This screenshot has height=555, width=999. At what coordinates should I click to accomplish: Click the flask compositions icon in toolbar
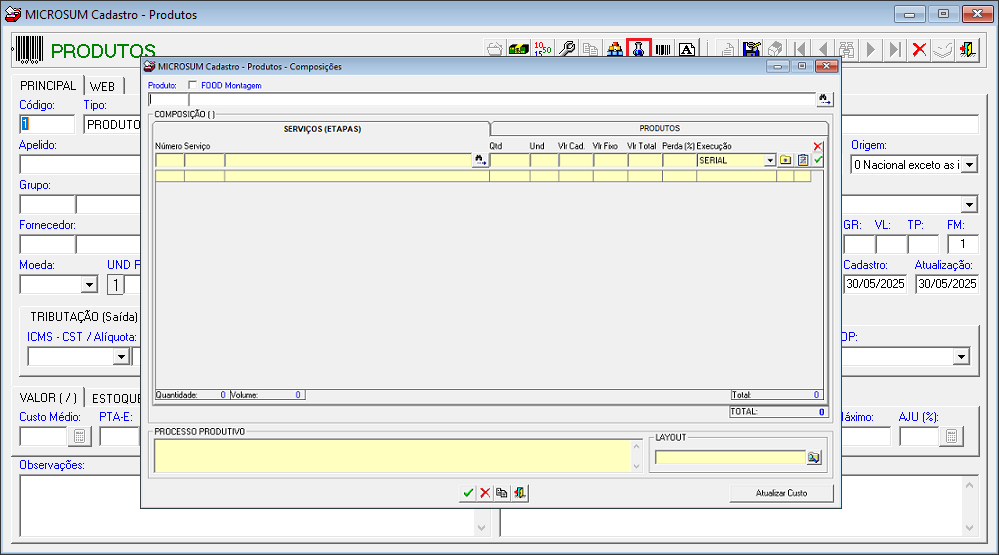pyautogui.click(x=638, y=49)
